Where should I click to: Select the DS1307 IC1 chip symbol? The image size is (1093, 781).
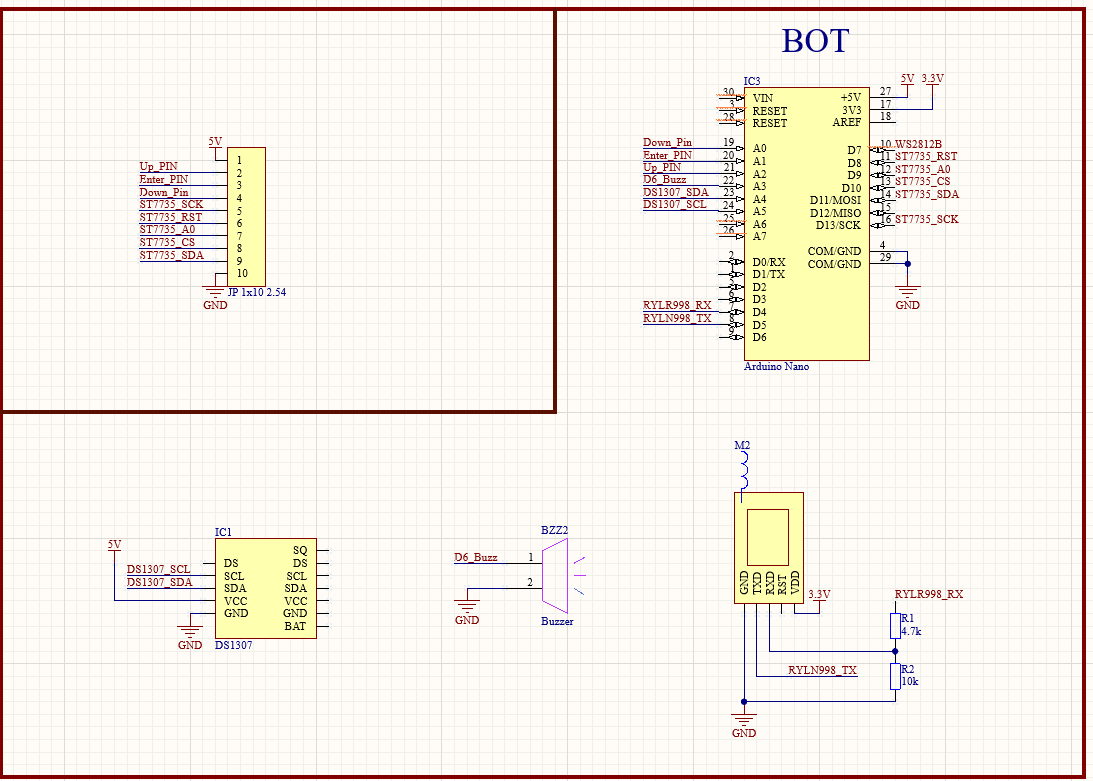[x=265, y=588]
